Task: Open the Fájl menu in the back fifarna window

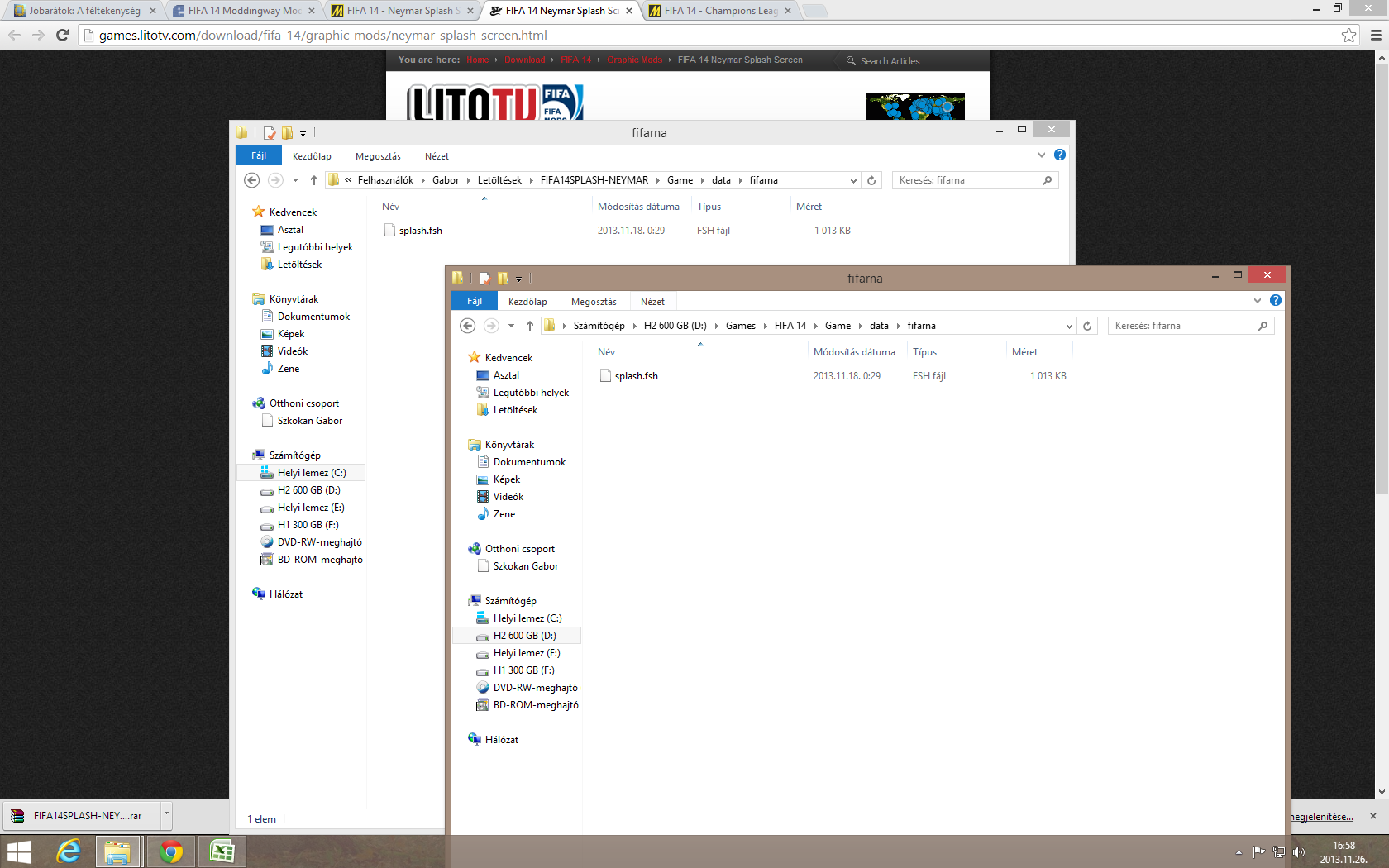Action: click(259, 155)
